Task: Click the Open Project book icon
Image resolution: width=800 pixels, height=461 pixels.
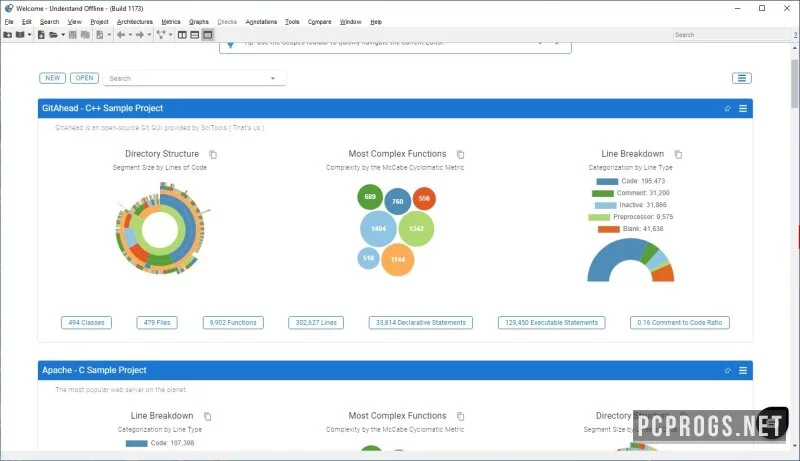Action: 20,35
